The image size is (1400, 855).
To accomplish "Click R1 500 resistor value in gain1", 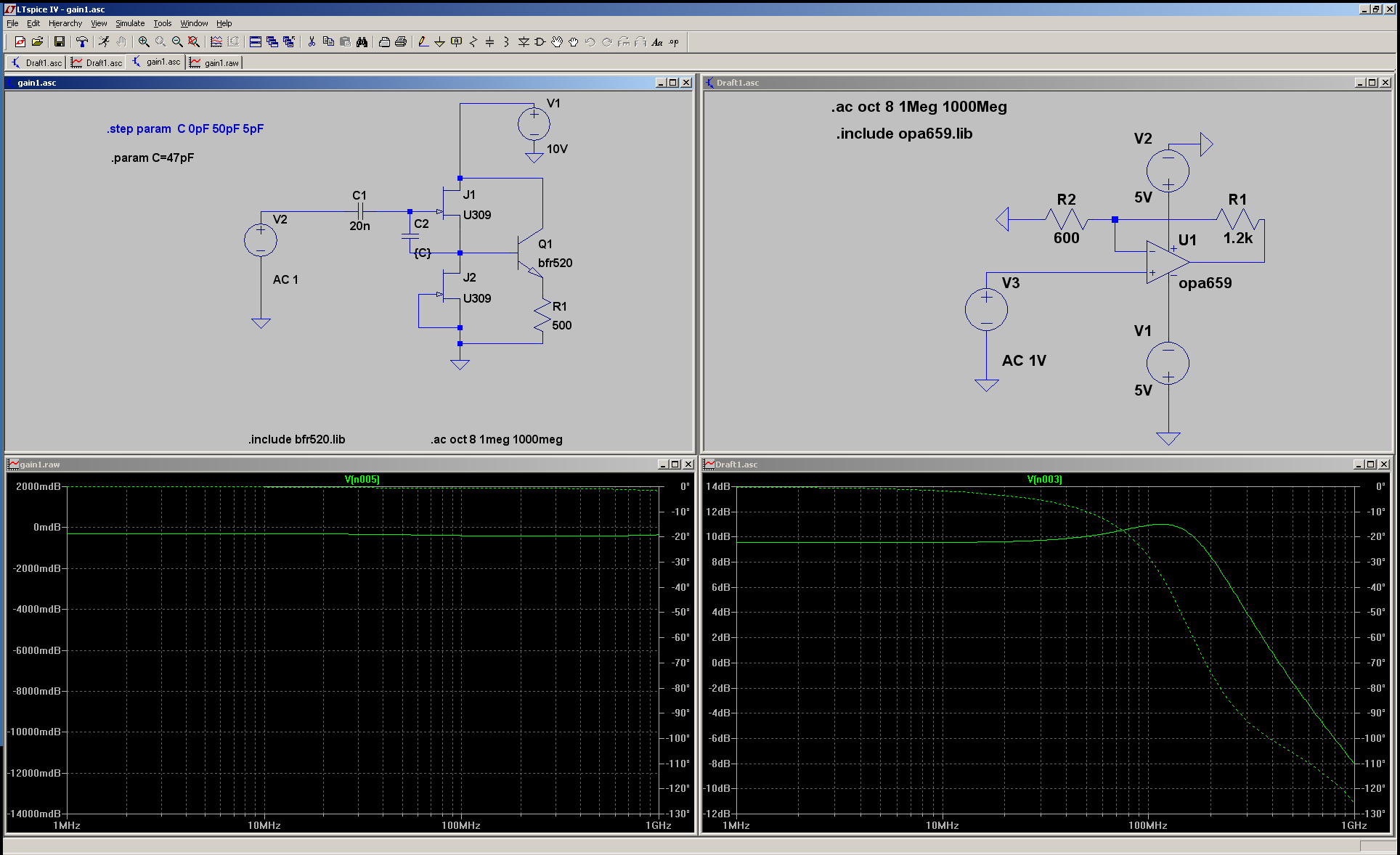I will (561, 325).
